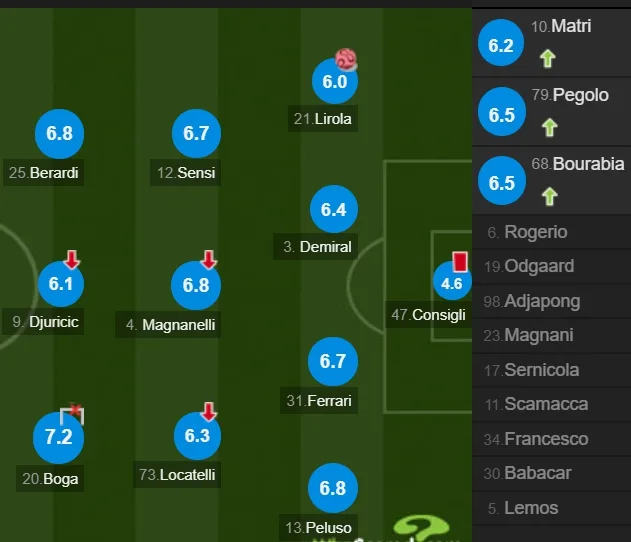
Task: Click the missed penalty icon on Boga
Action: pyautogui.click(x=72, y=414)
